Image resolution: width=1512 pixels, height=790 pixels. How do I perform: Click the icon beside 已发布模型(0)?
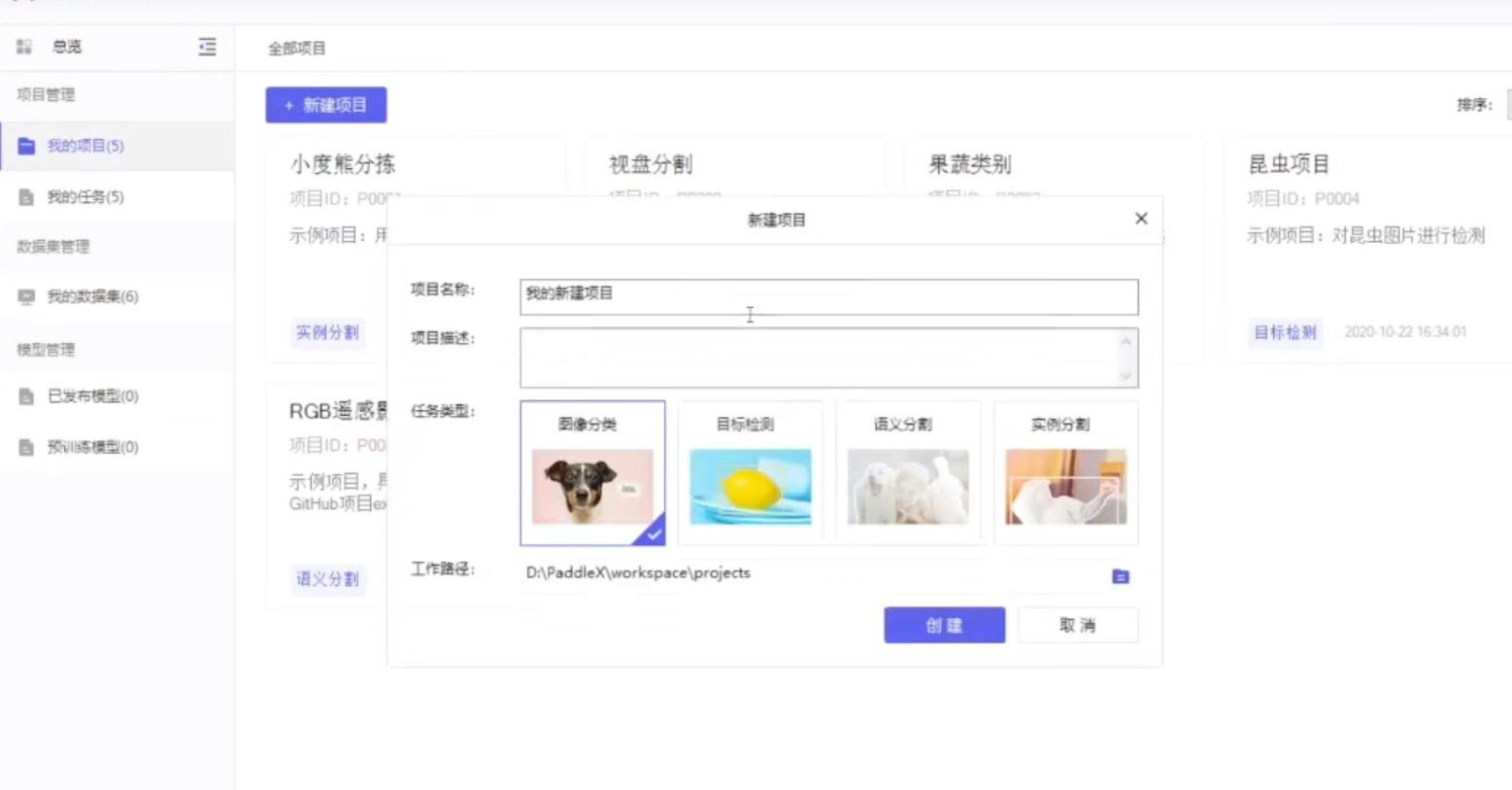pos(26,395)
